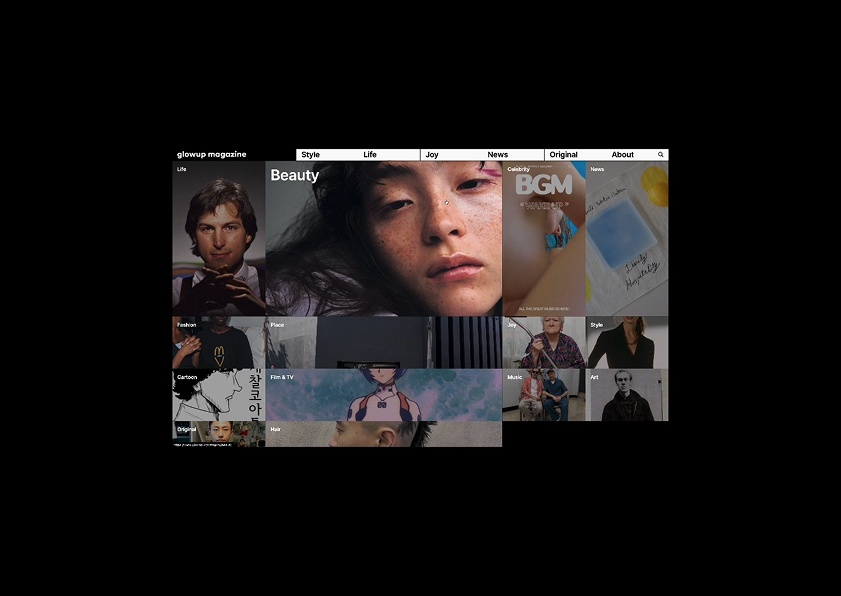
Task: Open the Life category portrait tile
Action: (218, 240)
